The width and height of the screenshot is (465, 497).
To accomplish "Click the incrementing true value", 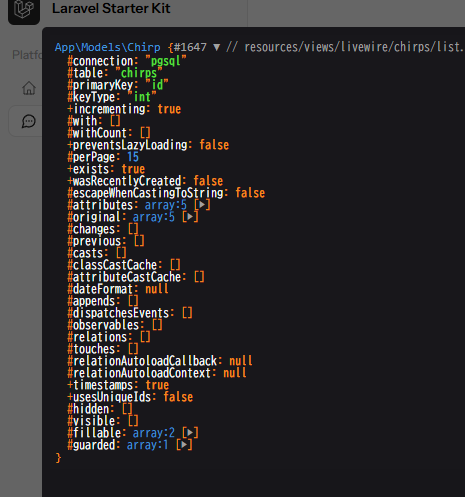I will tap(169, 109).
